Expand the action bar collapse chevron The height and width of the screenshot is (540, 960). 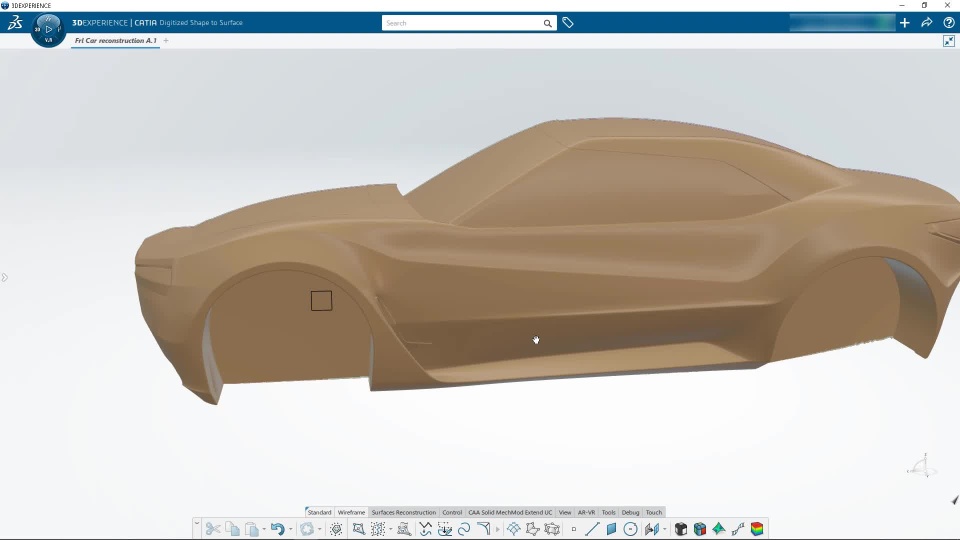[197, 524]
